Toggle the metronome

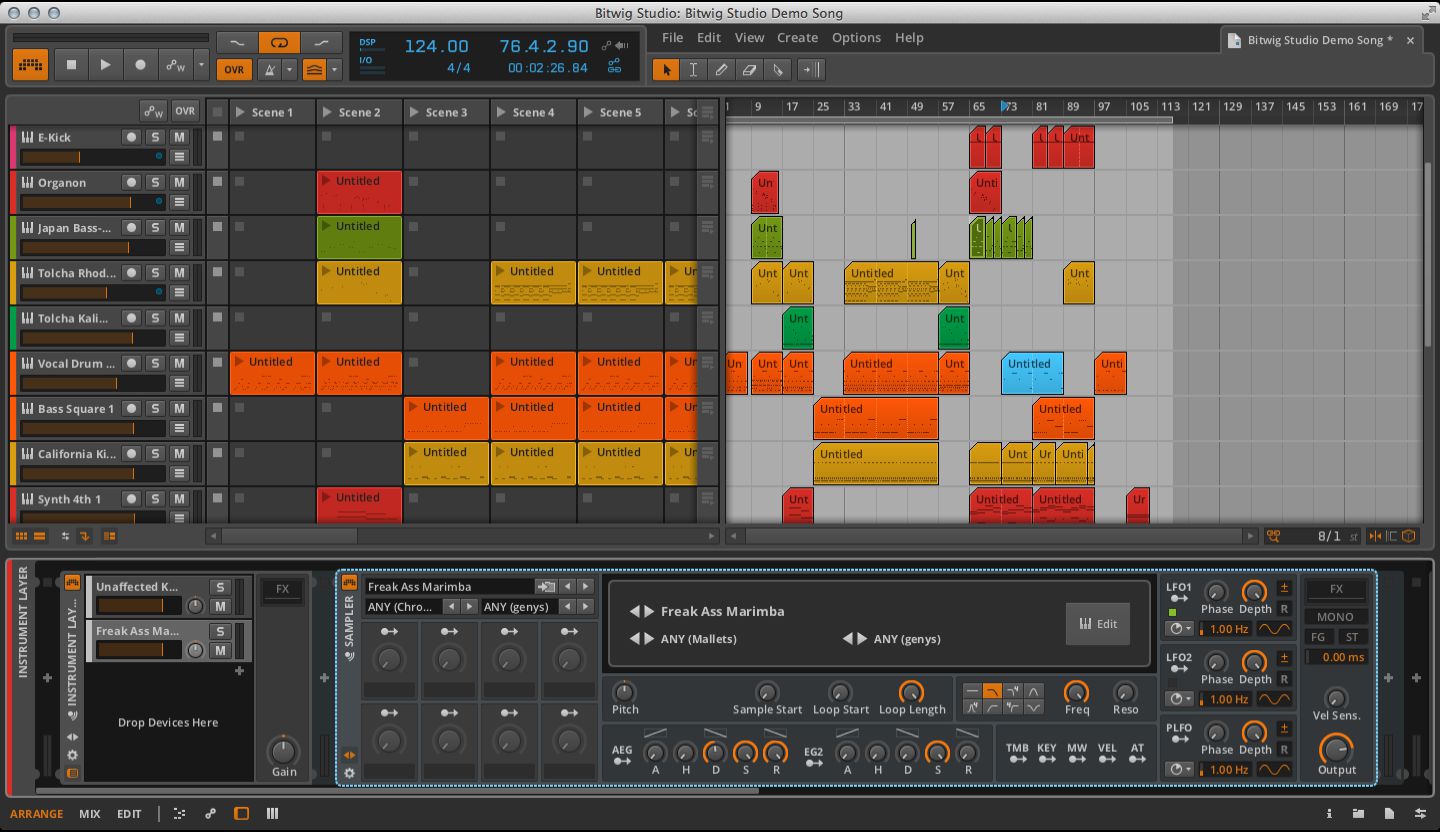[x=269, y=70]
